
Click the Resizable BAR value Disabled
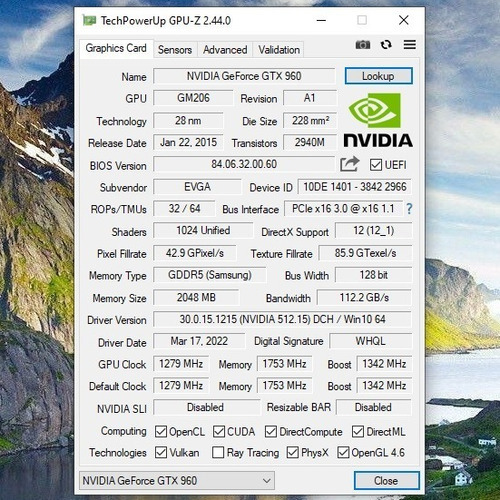pyautogui.click(x=373, y=407)
